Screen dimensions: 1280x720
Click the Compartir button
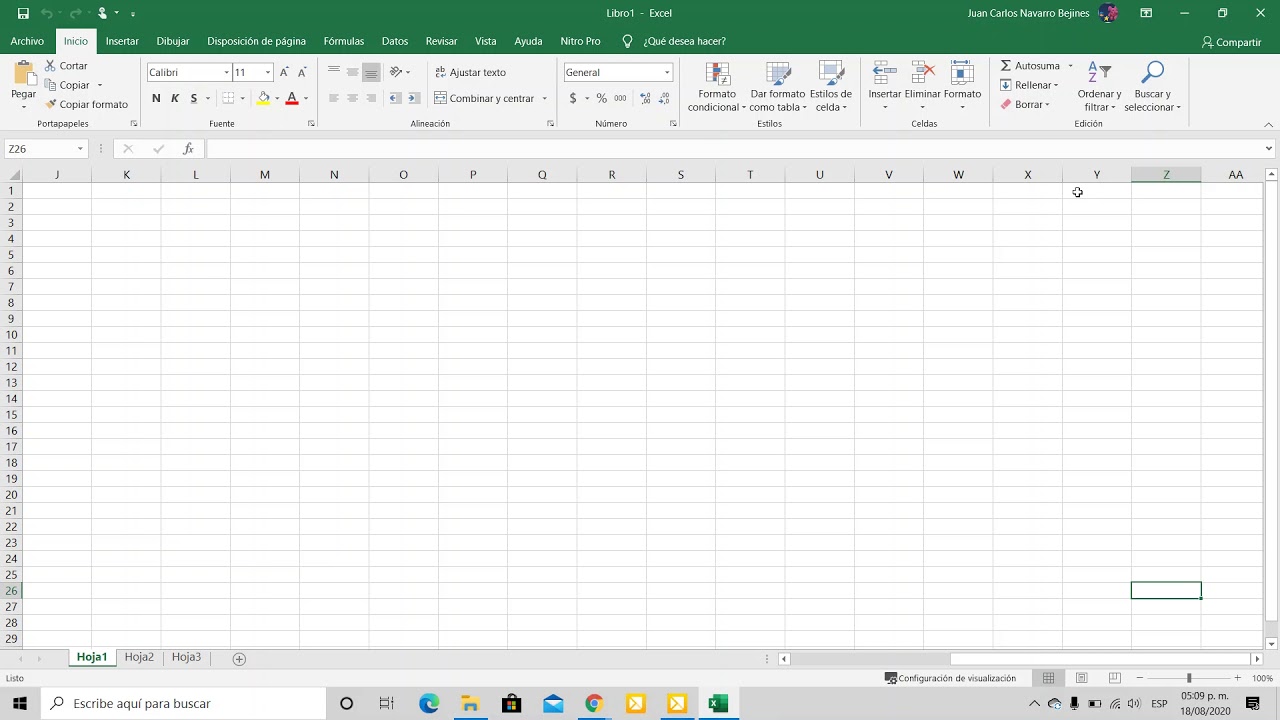click(x=1232, y=42)
